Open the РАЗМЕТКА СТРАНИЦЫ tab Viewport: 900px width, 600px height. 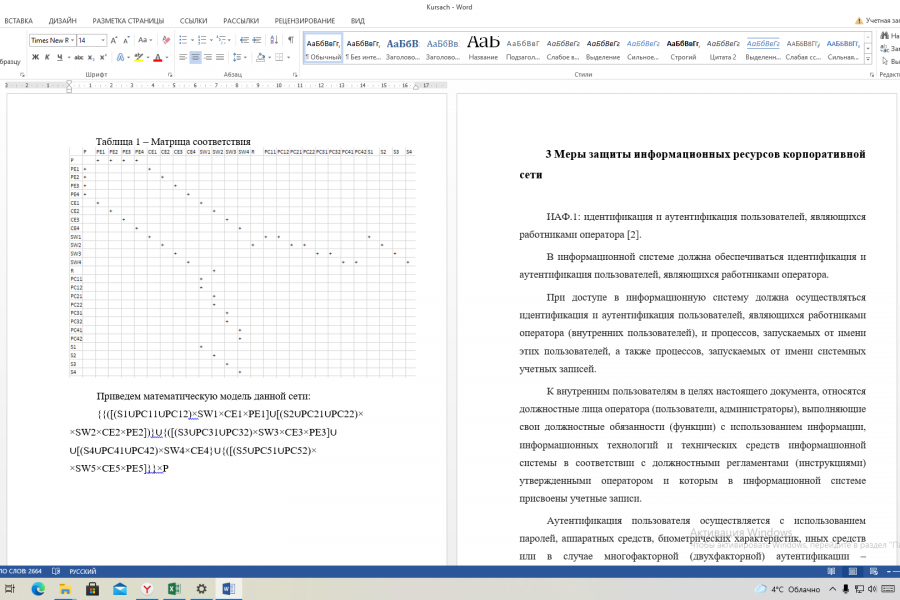pos(128,21)
